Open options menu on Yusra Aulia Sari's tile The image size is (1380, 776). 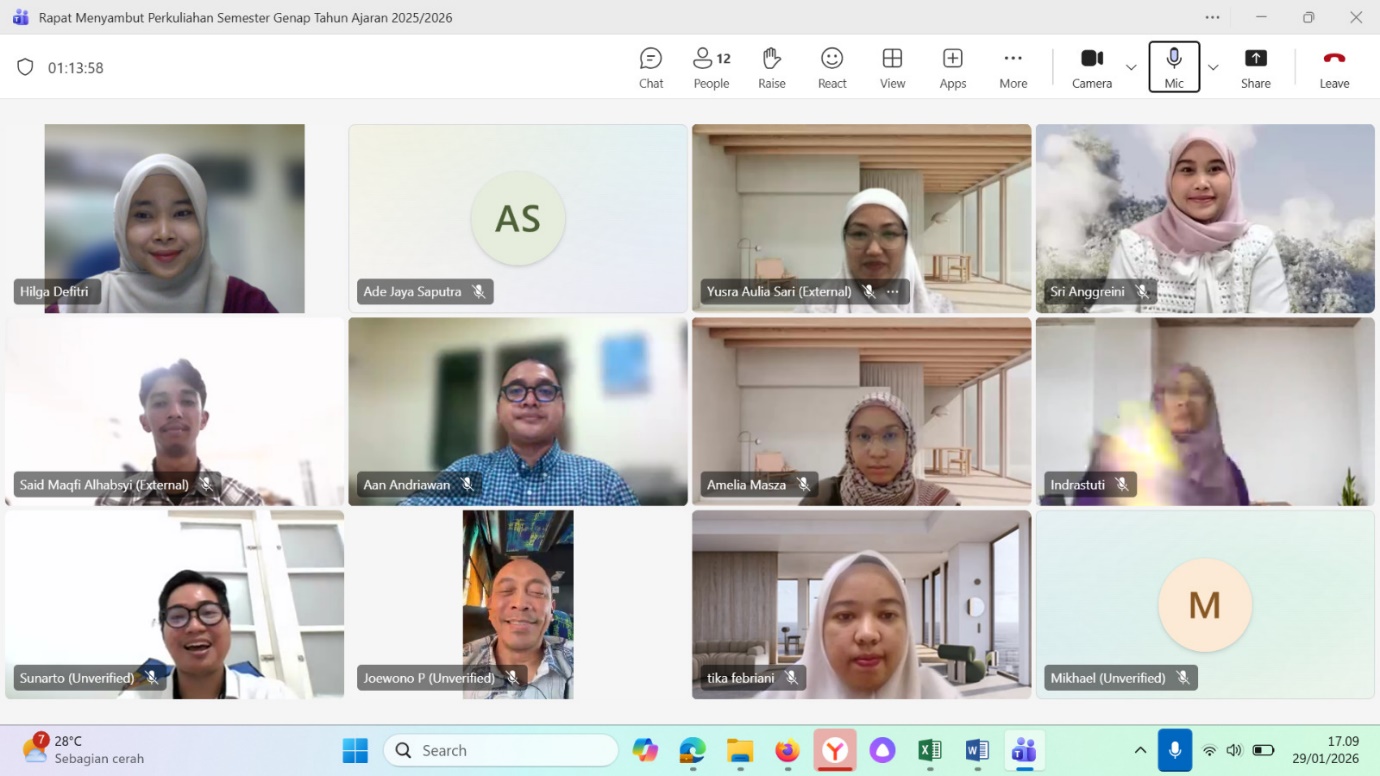tap(892, 291)
